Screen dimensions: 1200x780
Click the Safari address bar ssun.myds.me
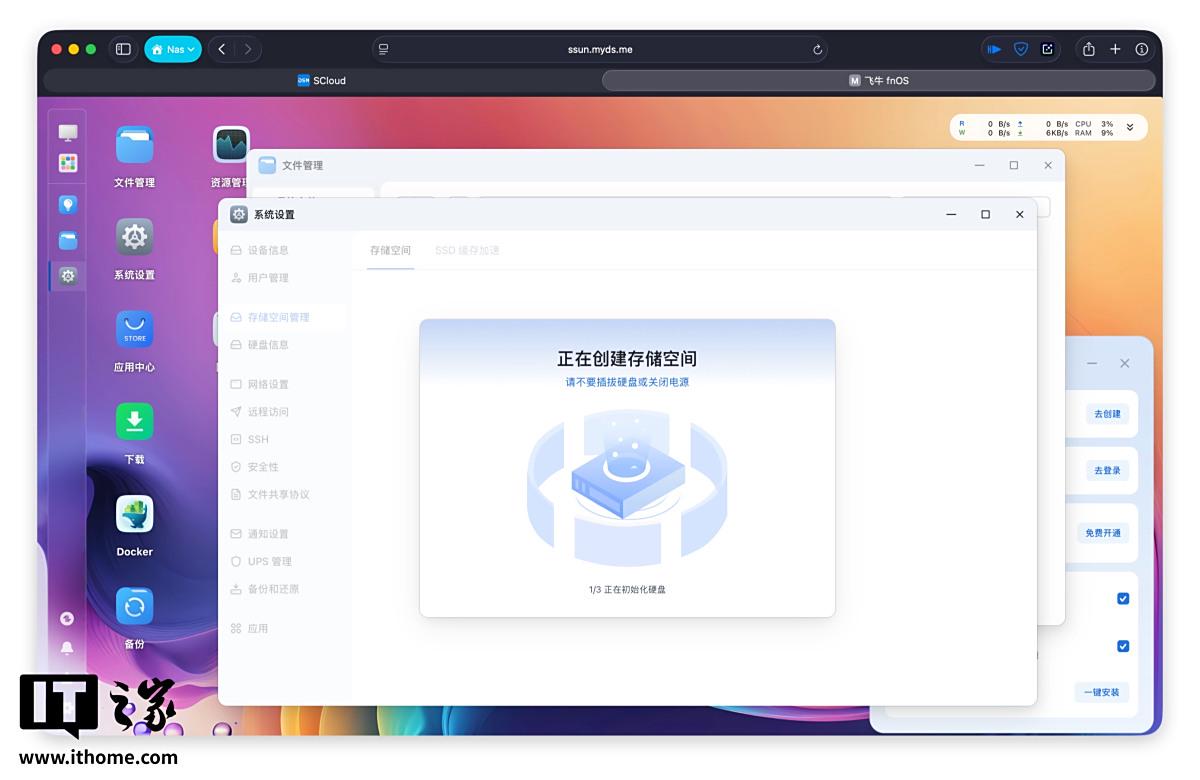click(x=600, y=49)
